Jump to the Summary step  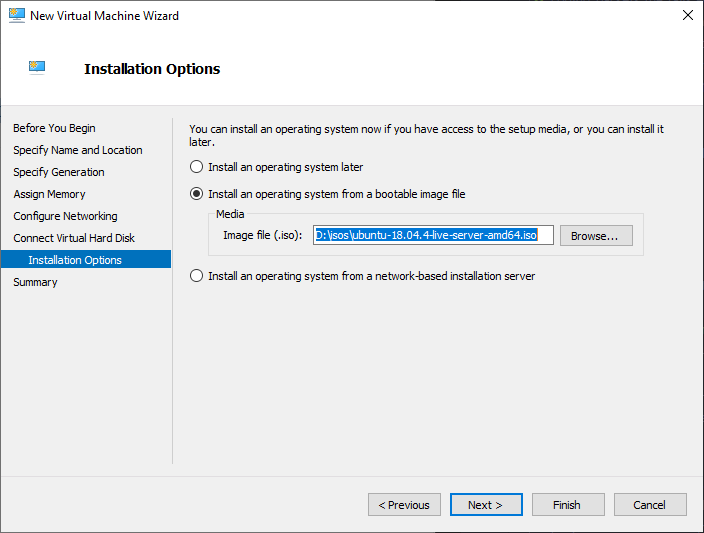pyautogui.click(x=35, y=282)
